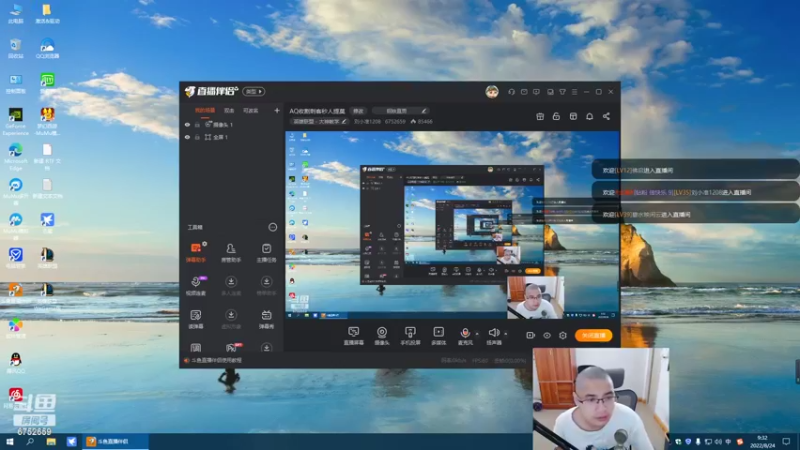Open the mail message icon in title bar

(524, 92)
